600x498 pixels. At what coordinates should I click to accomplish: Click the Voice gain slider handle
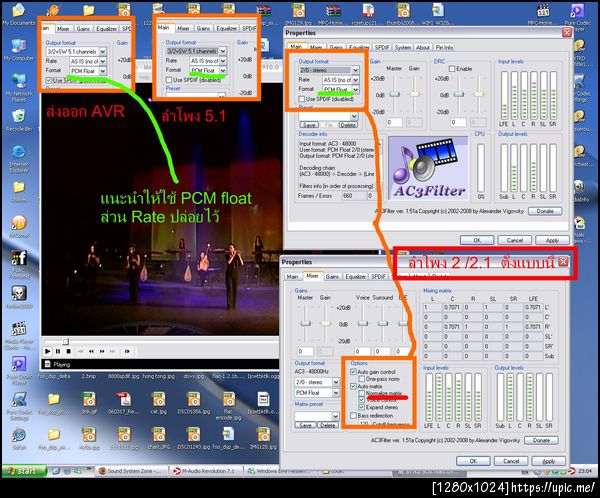362,323
